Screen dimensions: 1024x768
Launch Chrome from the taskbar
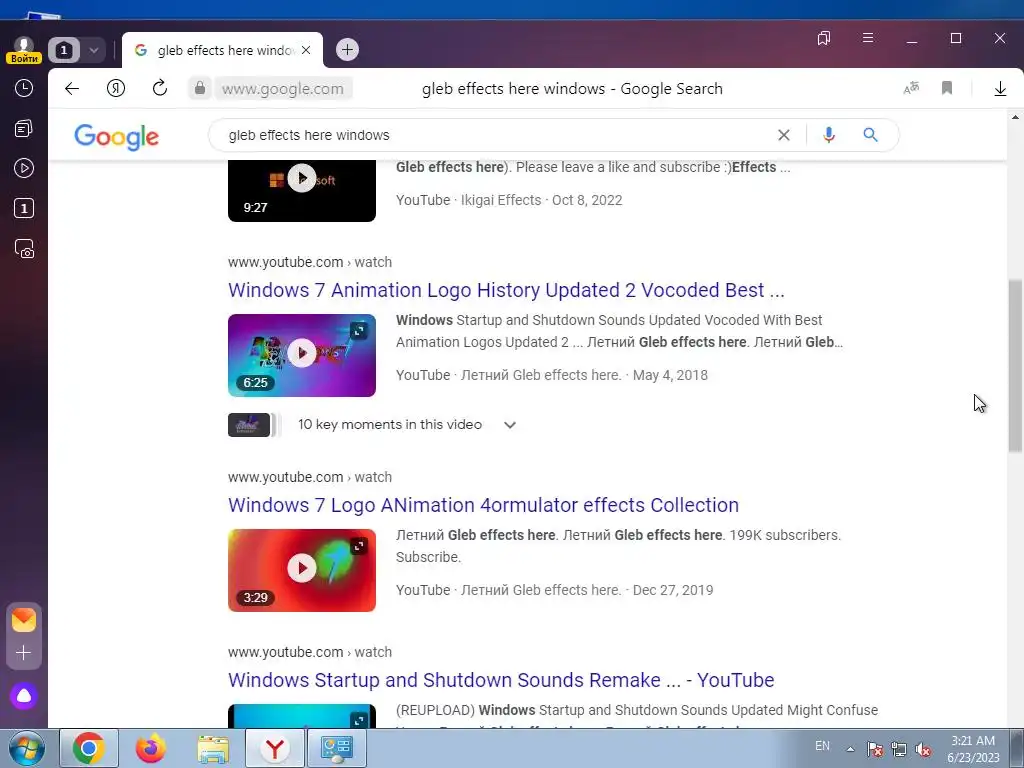(89, 748)
